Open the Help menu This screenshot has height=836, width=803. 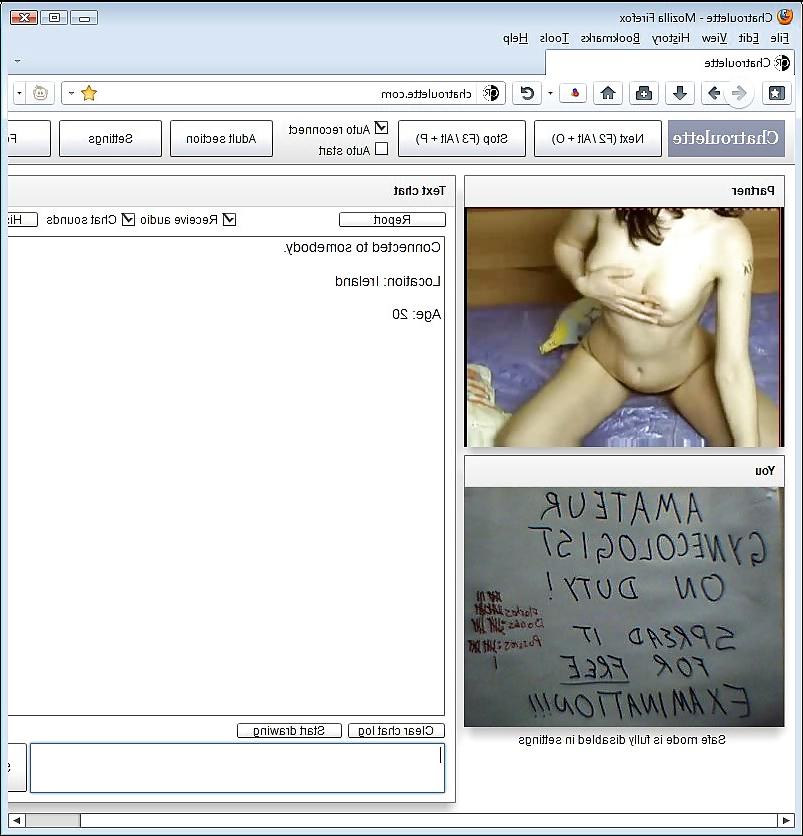point(516,38)
